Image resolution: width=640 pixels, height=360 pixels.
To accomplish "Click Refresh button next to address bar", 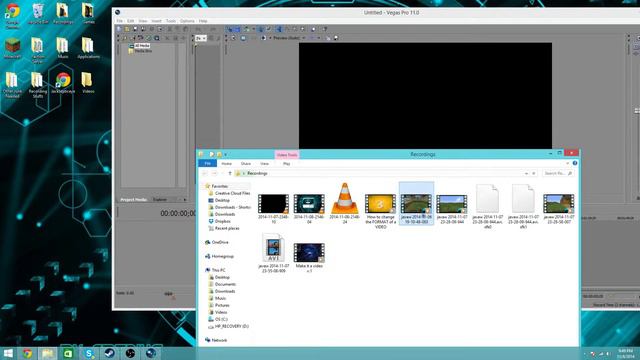I will point(534,173).
